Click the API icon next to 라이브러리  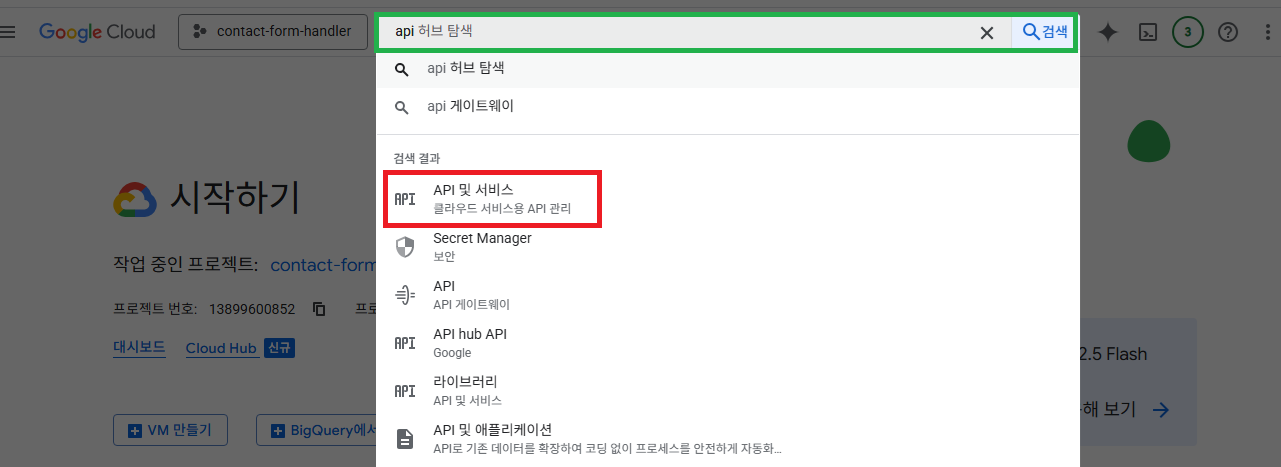(x=405, y=390)
